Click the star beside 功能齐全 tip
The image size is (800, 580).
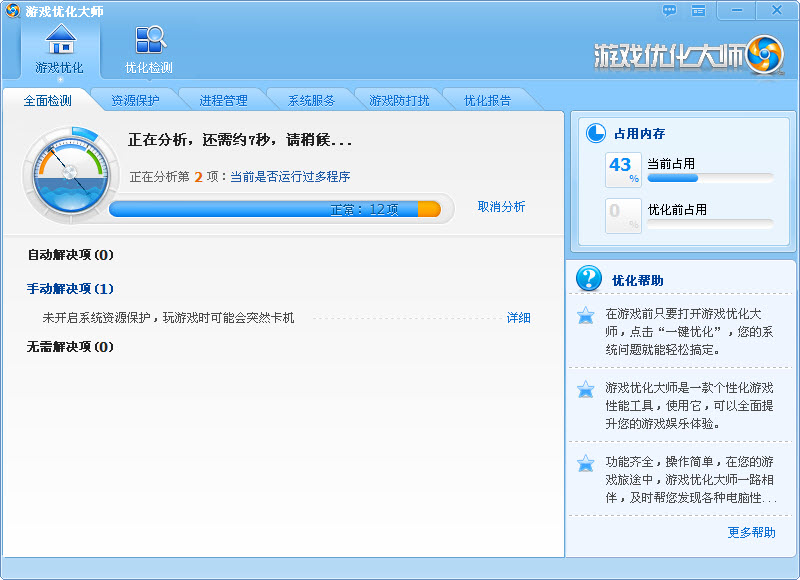click(x=586, y=463)
